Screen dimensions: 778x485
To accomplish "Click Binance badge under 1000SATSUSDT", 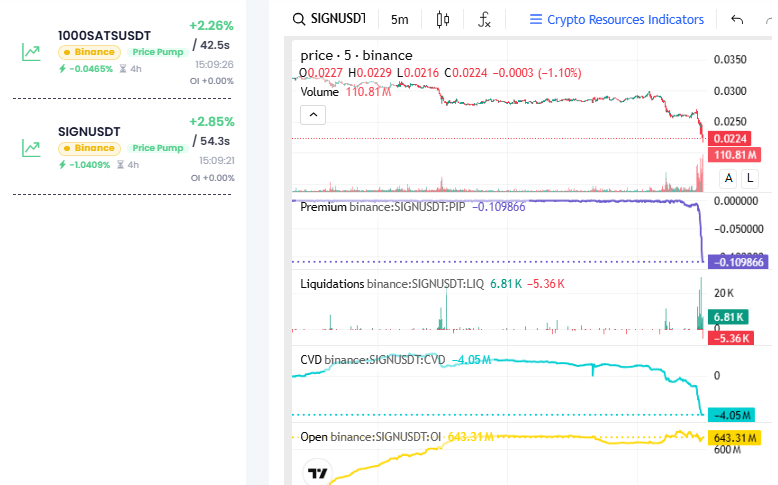I will (89, 52).
